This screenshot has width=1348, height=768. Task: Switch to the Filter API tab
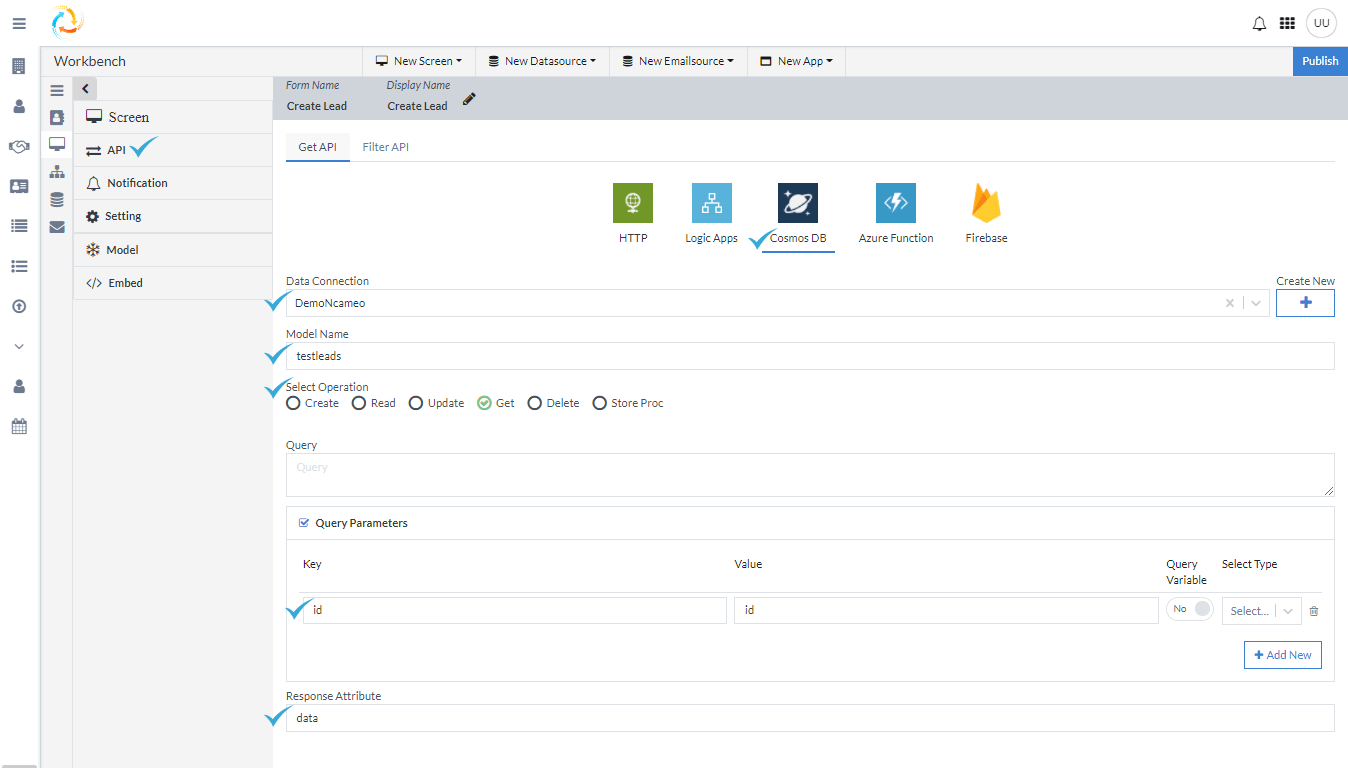click(x=385, y=147)
